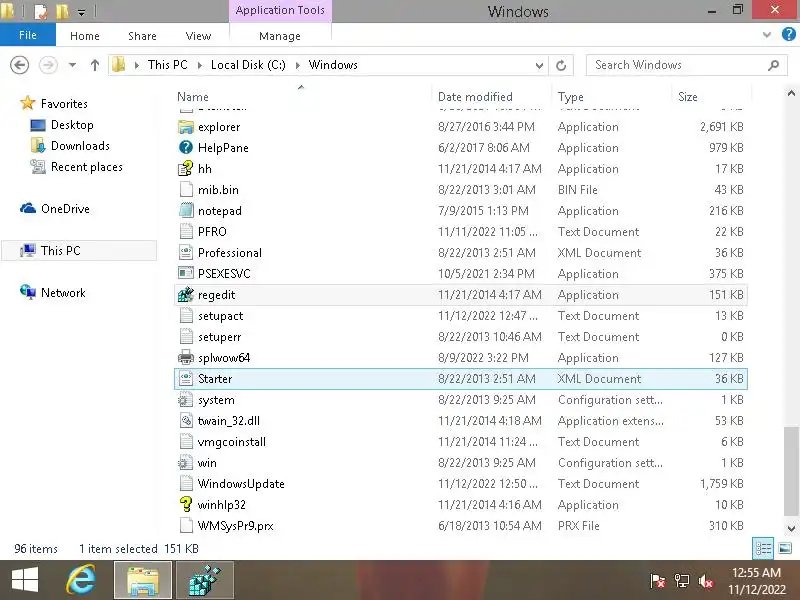Expand the ribbon with the chevron
This screenshot has height=600, width=800.
766,35
